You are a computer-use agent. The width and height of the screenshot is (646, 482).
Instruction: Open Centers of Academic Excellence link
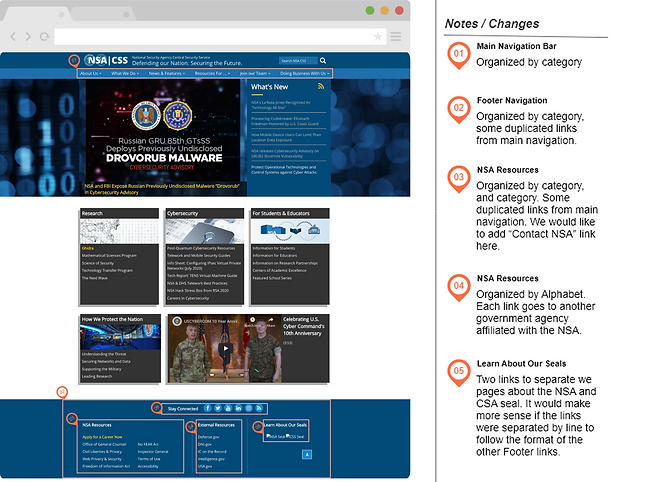[279, 271]
